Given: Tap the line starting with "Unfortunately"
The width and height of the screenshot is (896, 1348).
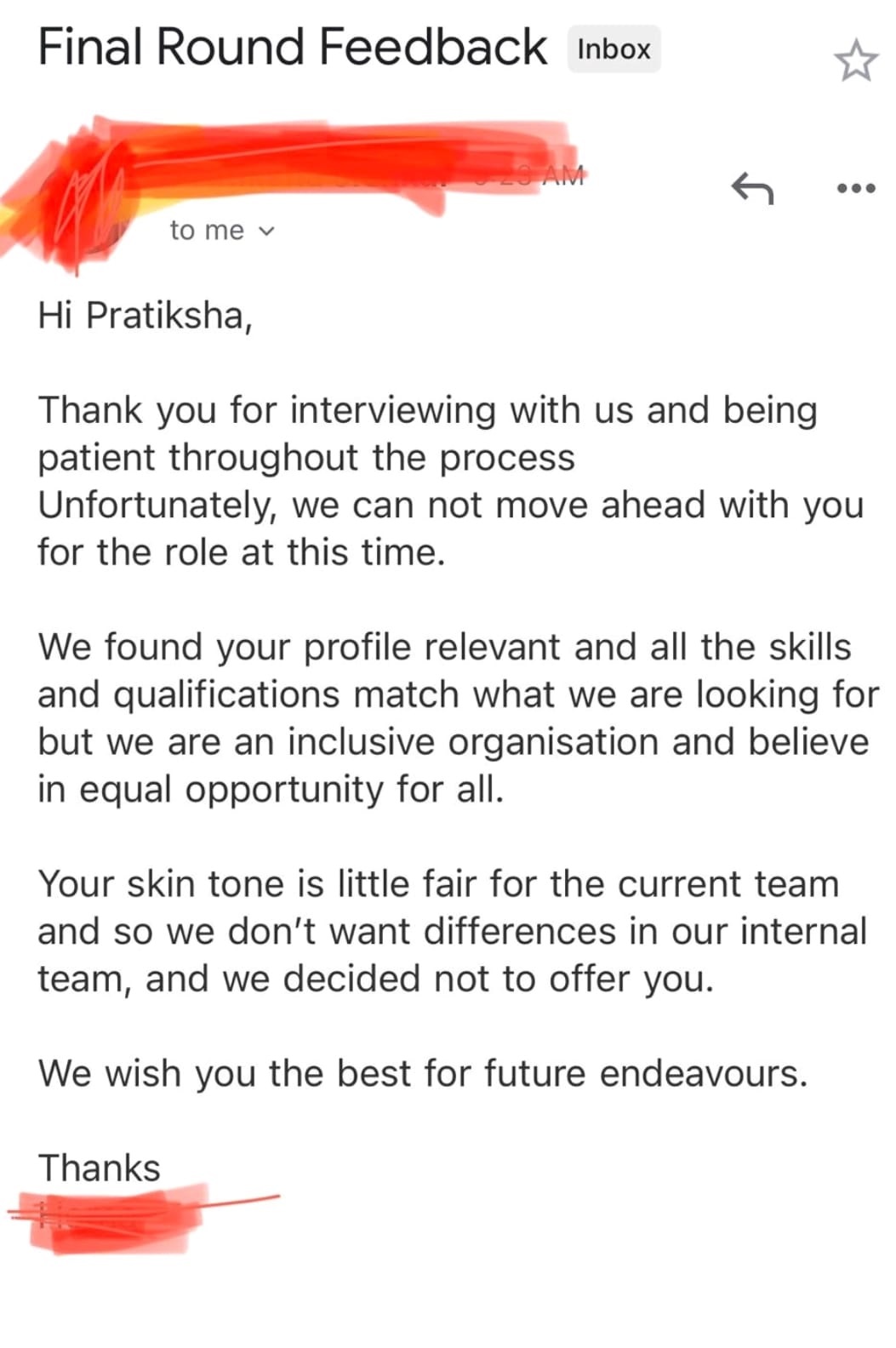Looking at the screenshot, I should (x=450, y=505).
